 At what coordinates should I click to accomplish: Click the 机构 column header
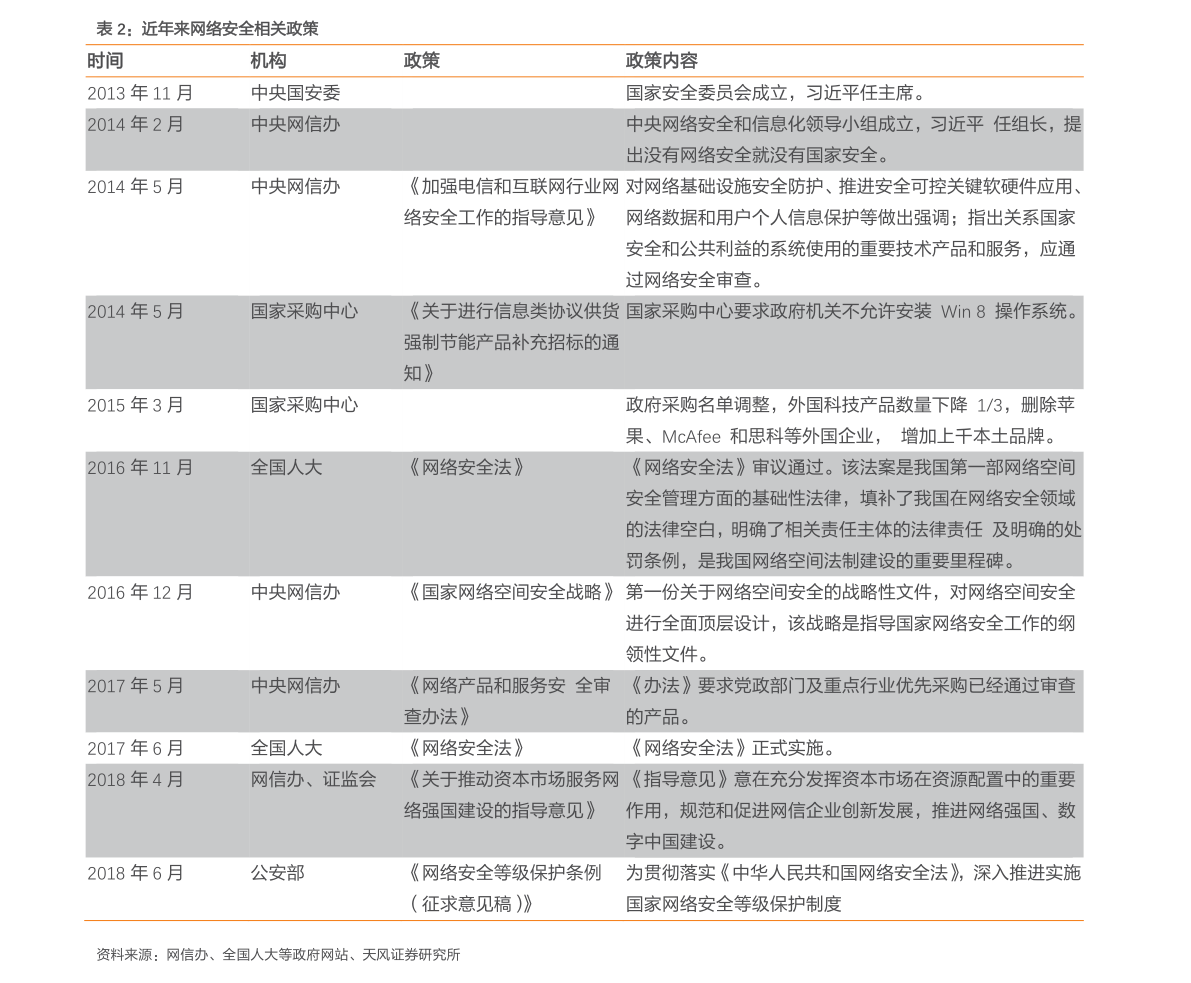pyautogui.click(x=264, y=60)
